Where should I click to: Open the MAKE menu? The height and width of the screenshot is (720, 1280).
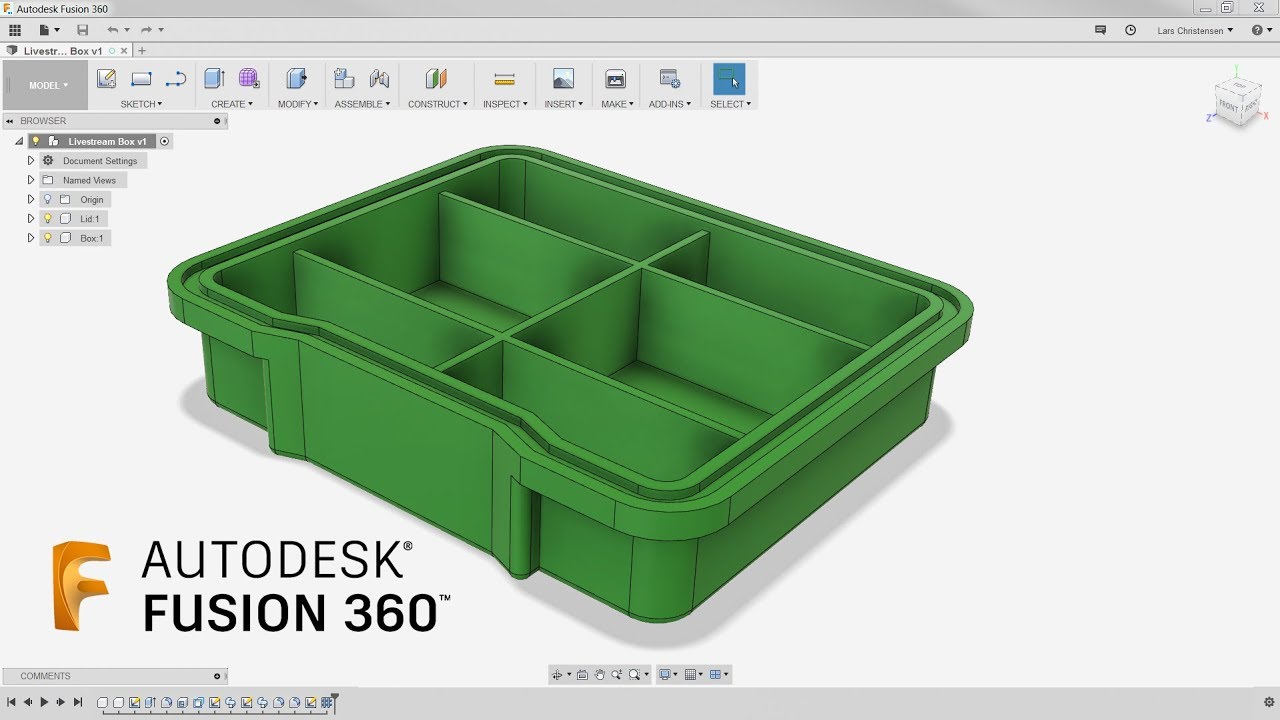617,104
